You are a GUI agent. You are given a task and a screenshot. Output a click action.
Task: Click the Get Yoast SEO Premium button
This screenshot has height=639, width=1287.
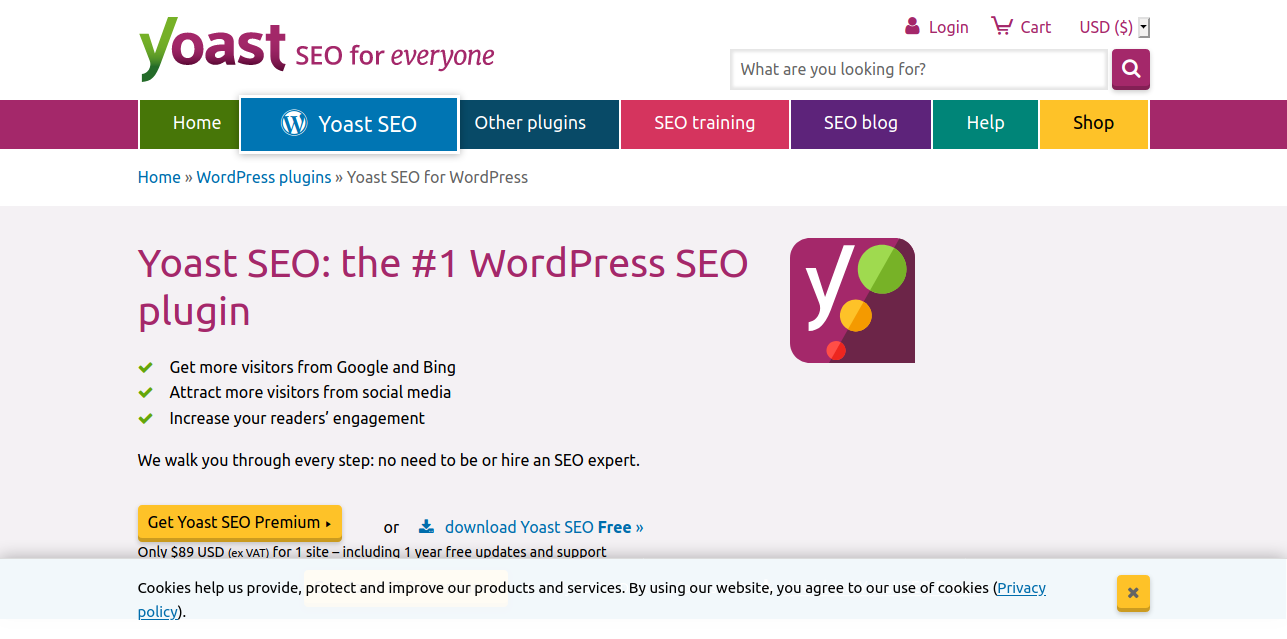pyautogui.click(x=240, y=522)
